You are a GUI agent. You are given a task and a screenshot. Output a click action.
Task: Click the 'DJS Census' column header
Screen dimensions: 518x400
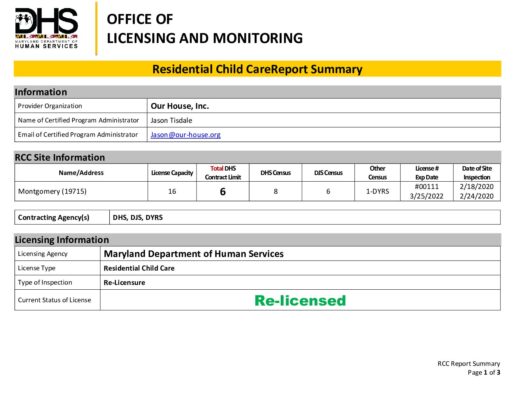[x=328, y=173]
